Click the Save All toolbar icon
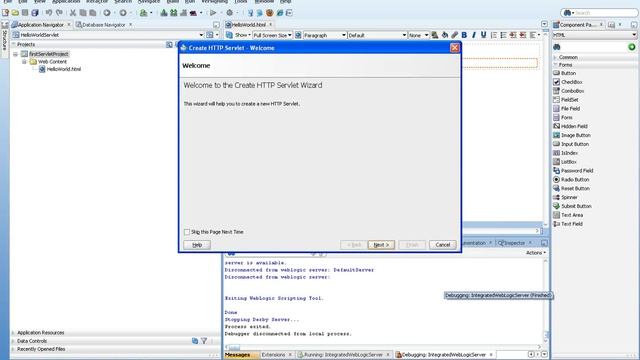 point(35,13)
